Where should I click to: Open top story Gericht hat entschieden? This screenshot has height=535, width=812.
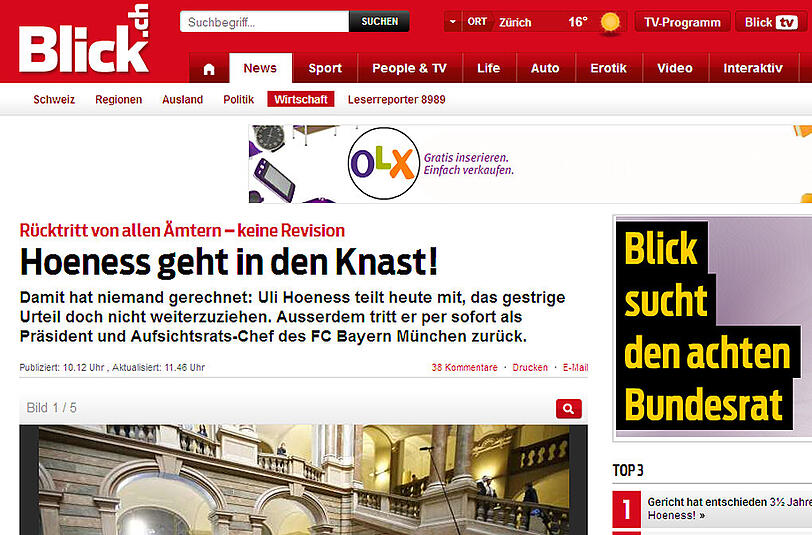(x=729, y=509)
